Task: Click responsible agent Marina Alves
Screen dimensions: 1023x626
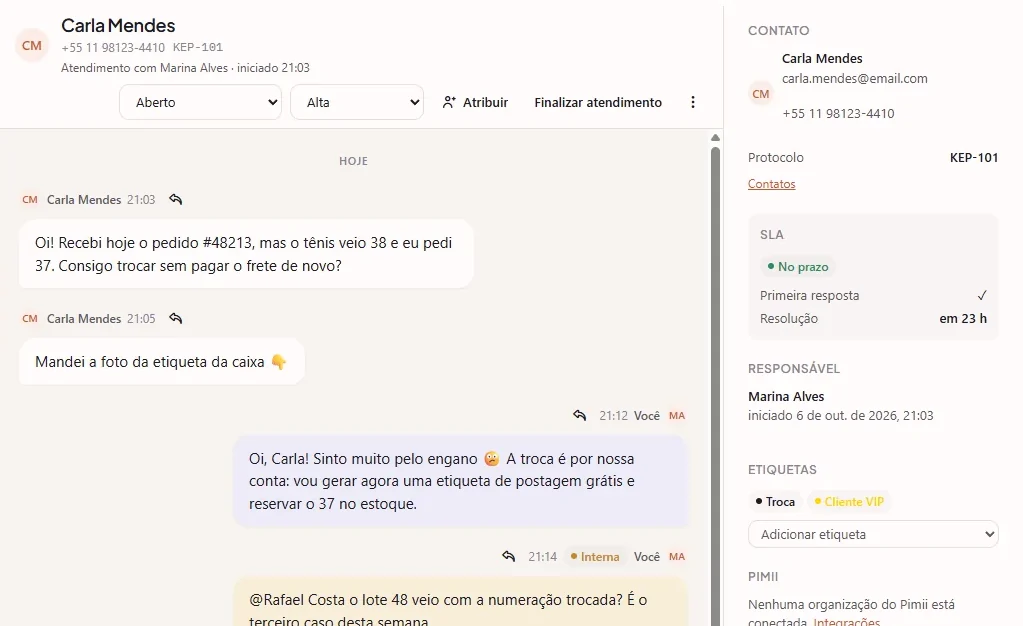Action: coord(786,396)
